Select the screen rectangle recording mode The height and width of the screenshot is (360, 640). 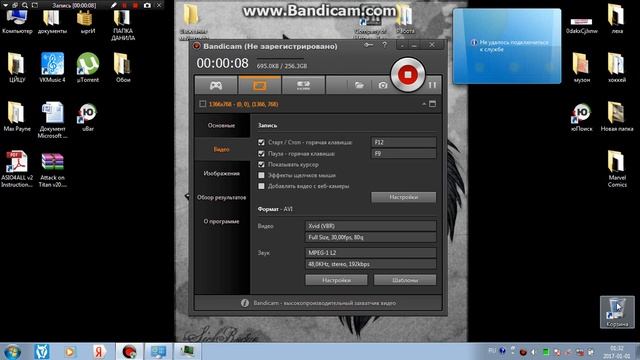click(x=260, y=85)
